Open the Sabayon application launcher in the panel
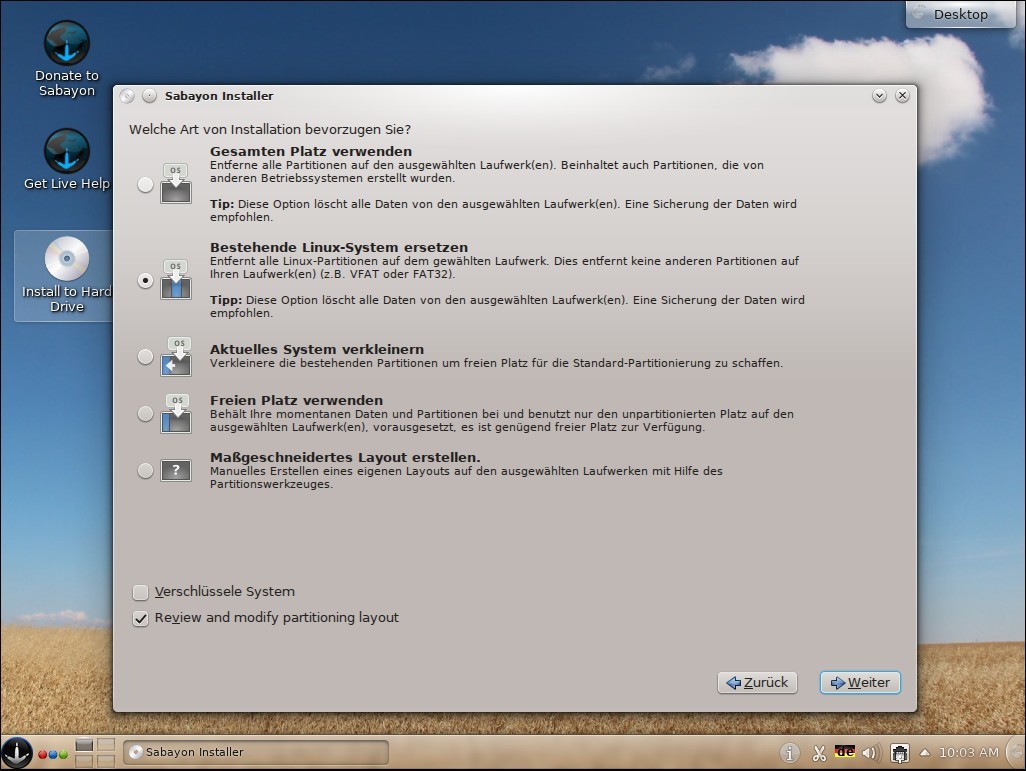 click(16, 753)
